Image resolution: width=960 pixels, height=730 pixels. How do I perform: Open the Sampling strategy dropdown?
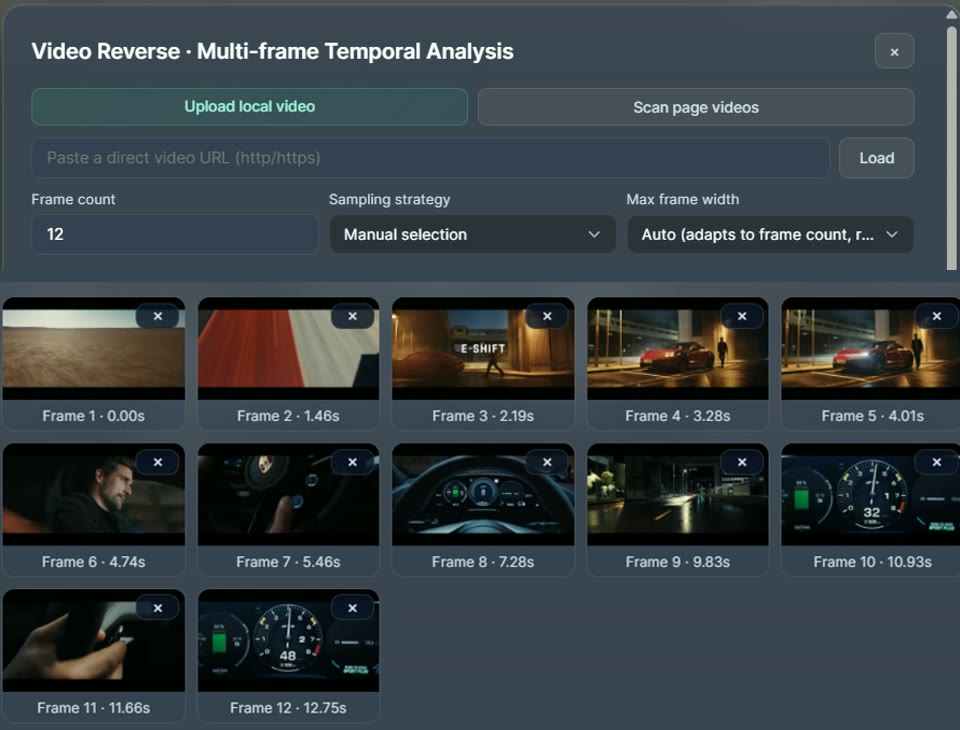point(472,234)
